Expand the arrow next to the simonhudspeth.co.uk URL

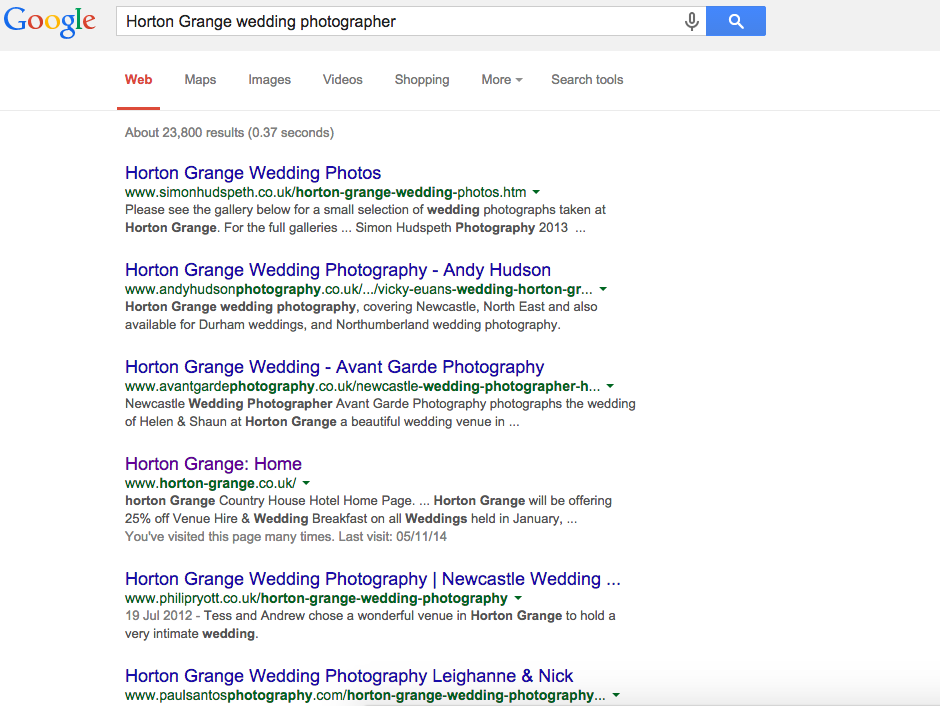tap(536, 192)
